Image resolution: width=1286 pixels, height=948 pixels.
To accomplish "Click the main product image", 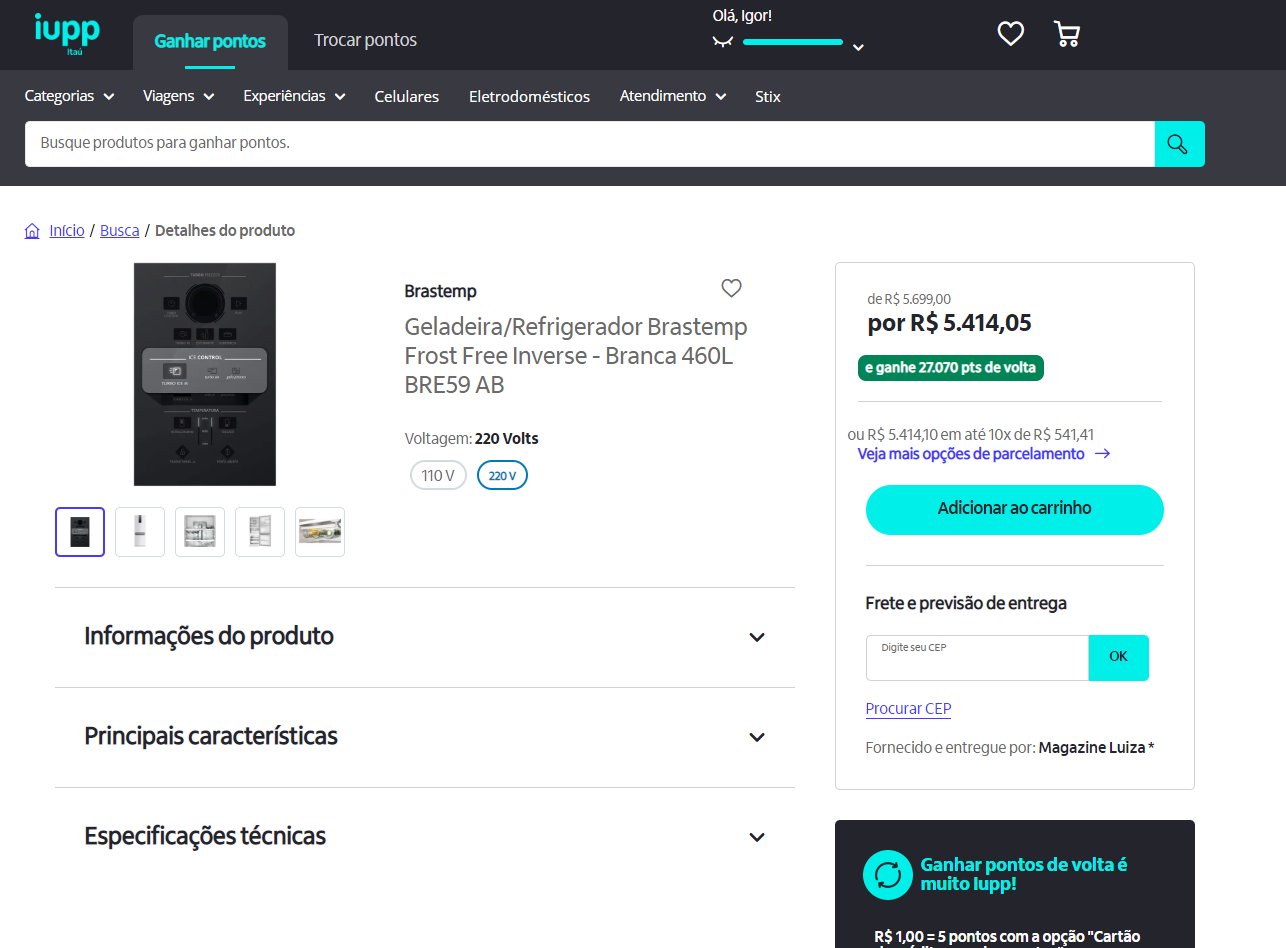I will [205, 374].
